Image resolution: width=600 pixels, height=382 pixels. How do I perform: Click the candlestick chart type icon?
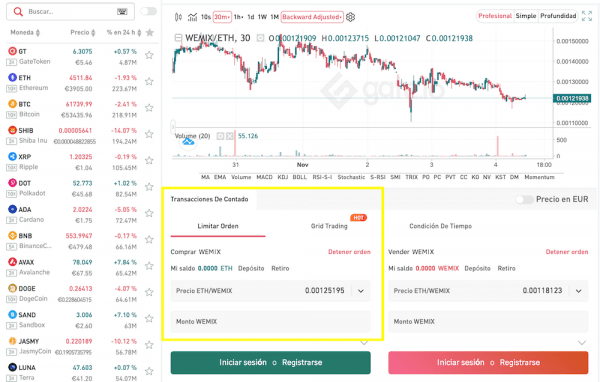[178, 17]
